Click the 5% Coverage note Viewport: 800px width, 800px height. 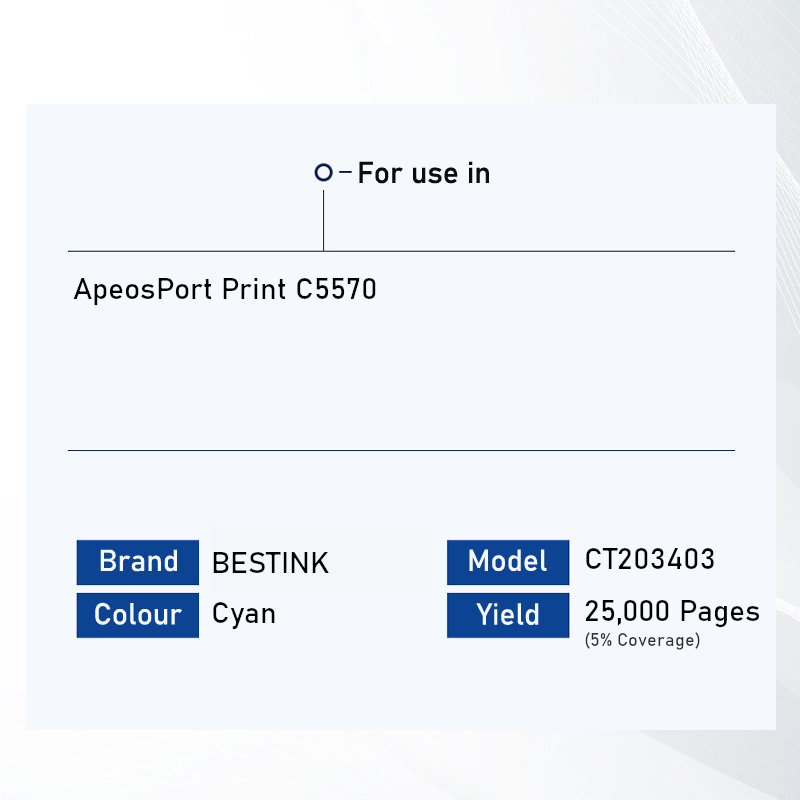tap(642, 640)
